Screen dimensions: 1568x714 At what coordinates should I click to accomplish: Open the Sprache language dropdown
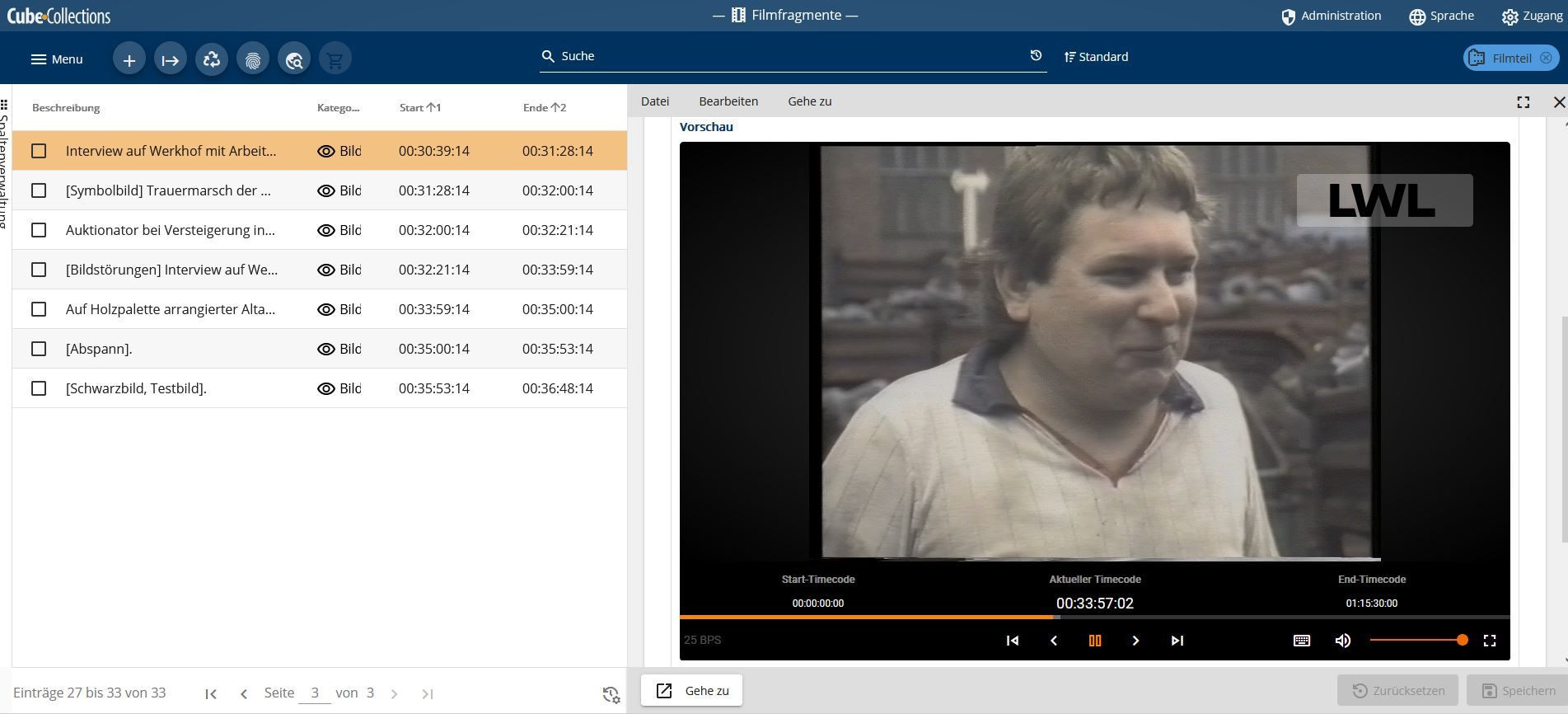pos(1441,16)
